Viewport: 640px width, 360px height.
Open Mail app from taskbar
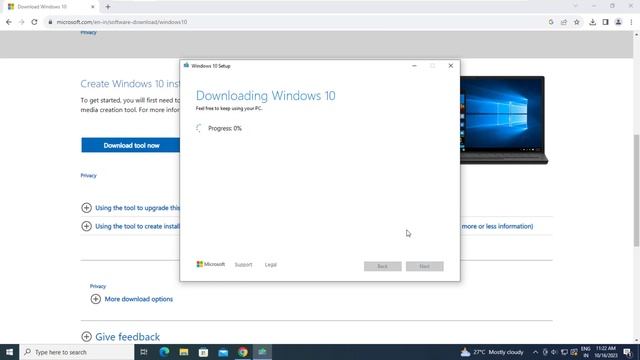[x=223, y=352]
